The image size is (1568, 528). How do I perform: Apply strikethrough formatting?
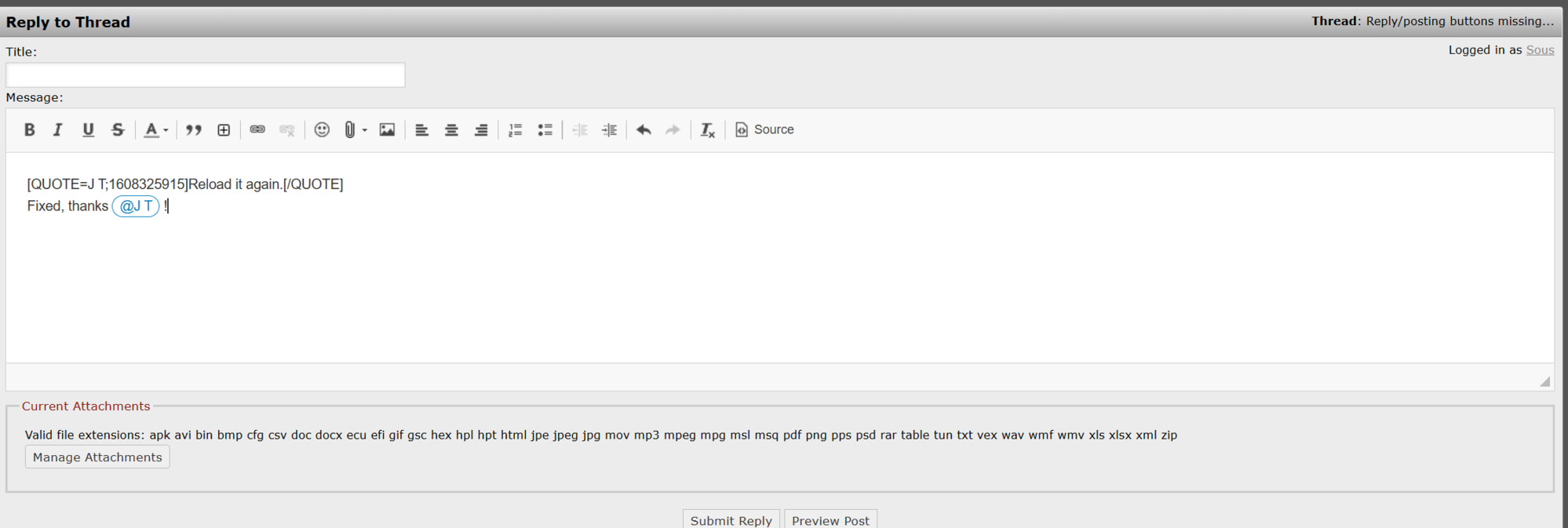118,130
